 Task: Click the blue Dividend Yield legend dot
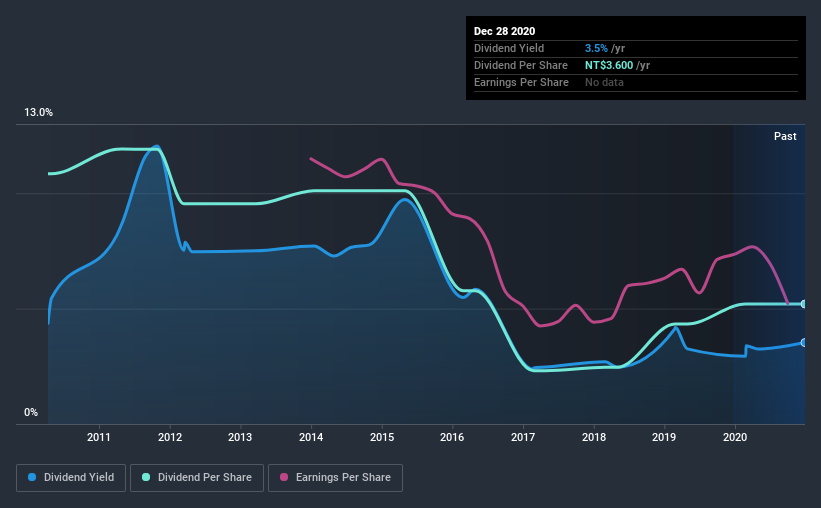pyautogui.click(x=32, y=477)
